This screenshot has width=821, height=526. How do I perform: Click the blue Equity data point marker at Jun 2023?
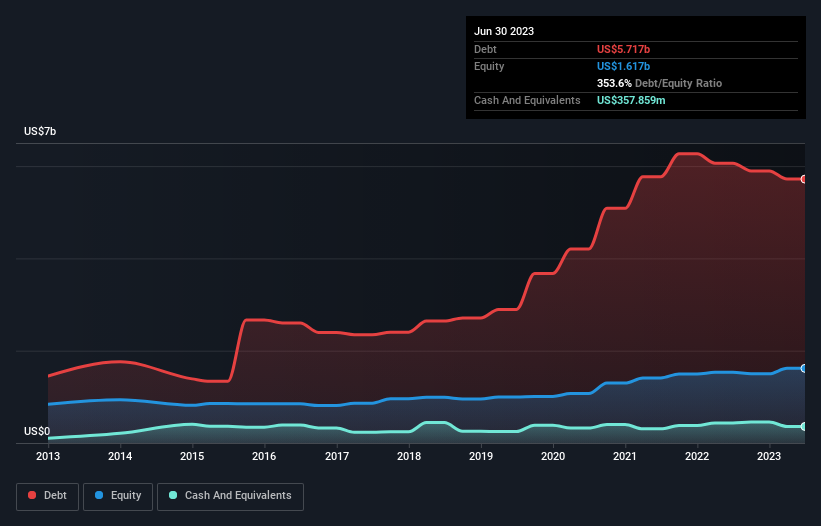[804, 368]
